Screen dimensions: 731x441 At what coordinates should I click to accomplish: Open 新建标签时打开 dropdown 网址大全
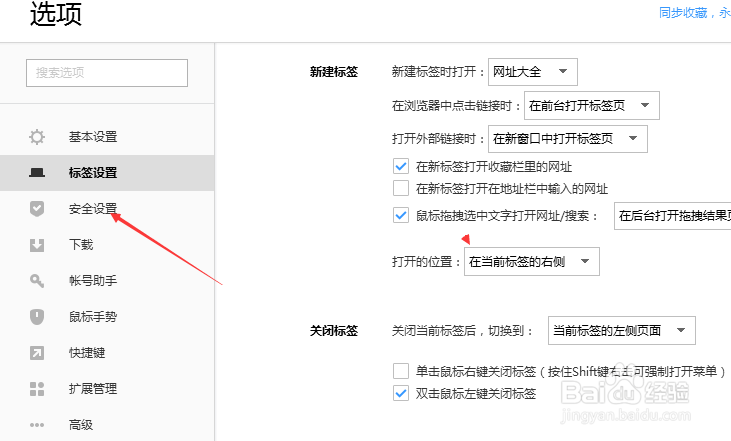click(x=533, y=72)
